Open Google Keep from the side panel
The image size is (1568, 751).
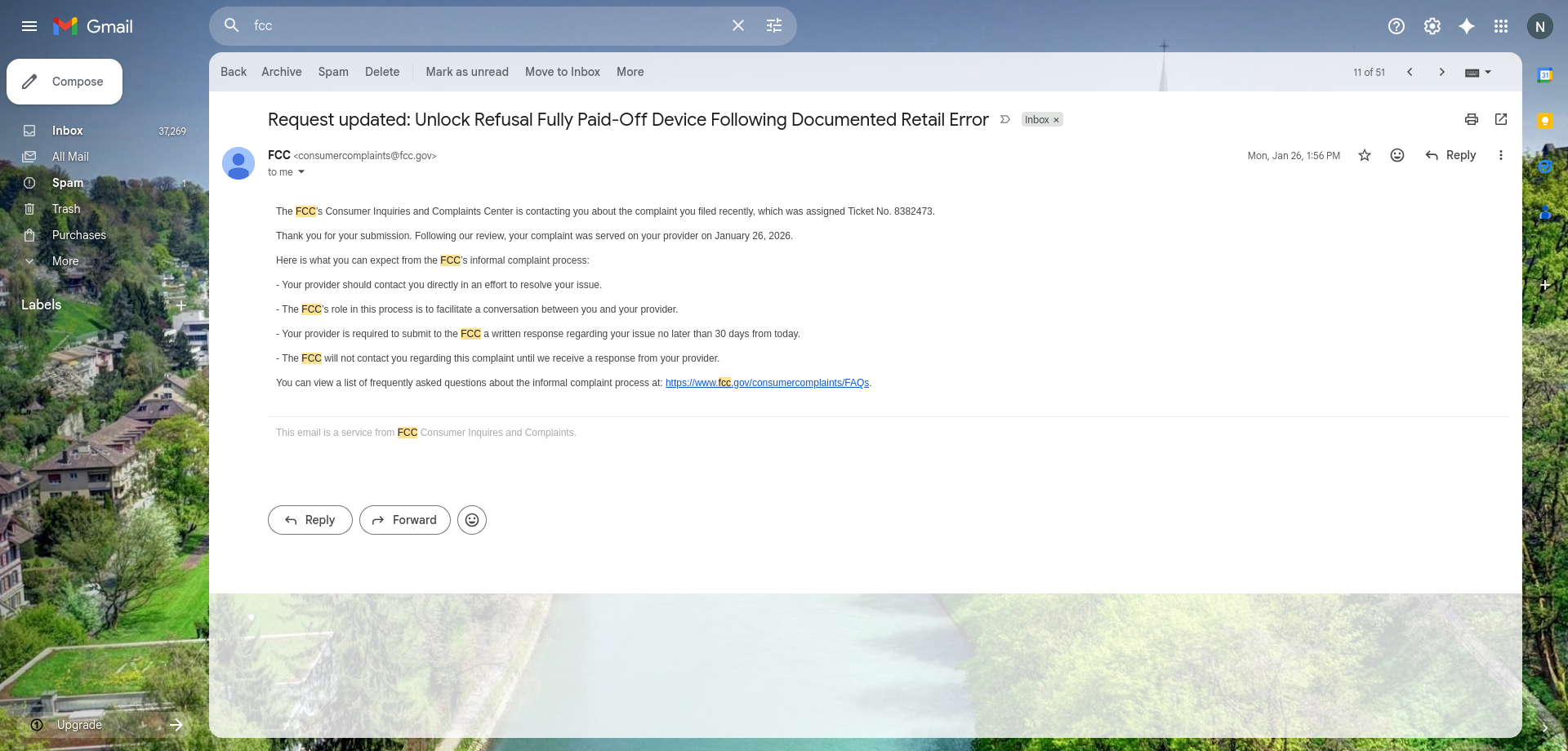[x=1546, y=121]
